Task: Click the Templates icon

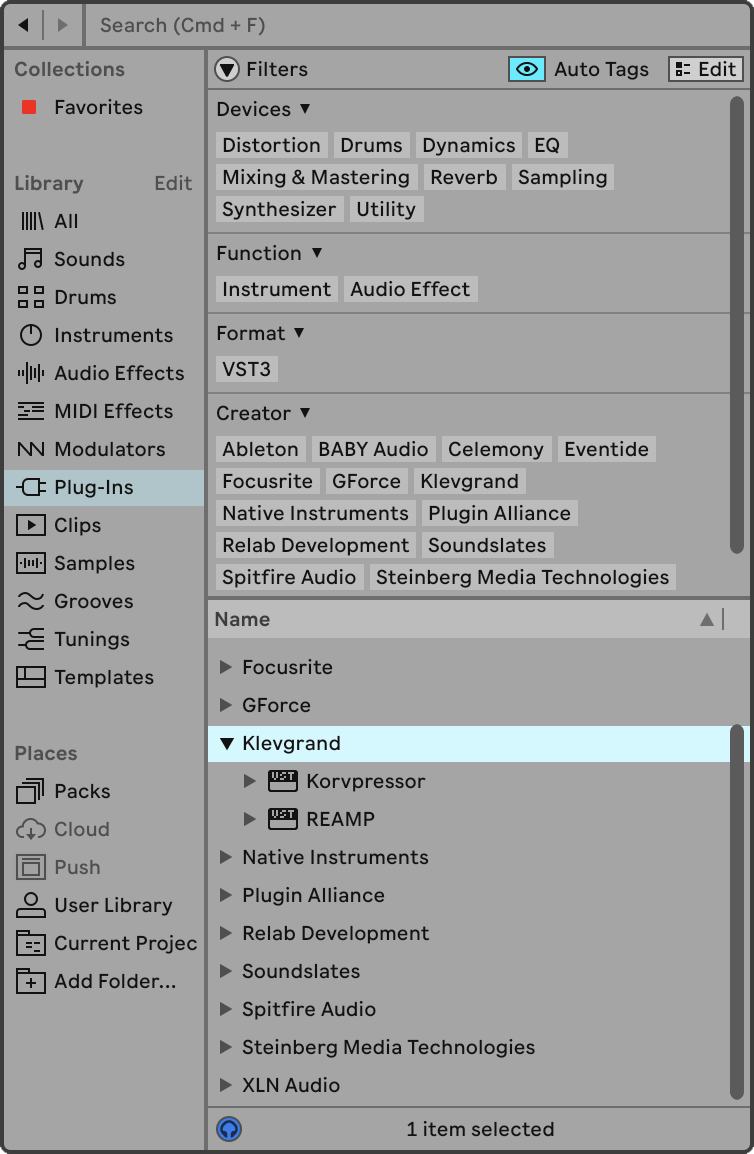Action: (31, 677)
